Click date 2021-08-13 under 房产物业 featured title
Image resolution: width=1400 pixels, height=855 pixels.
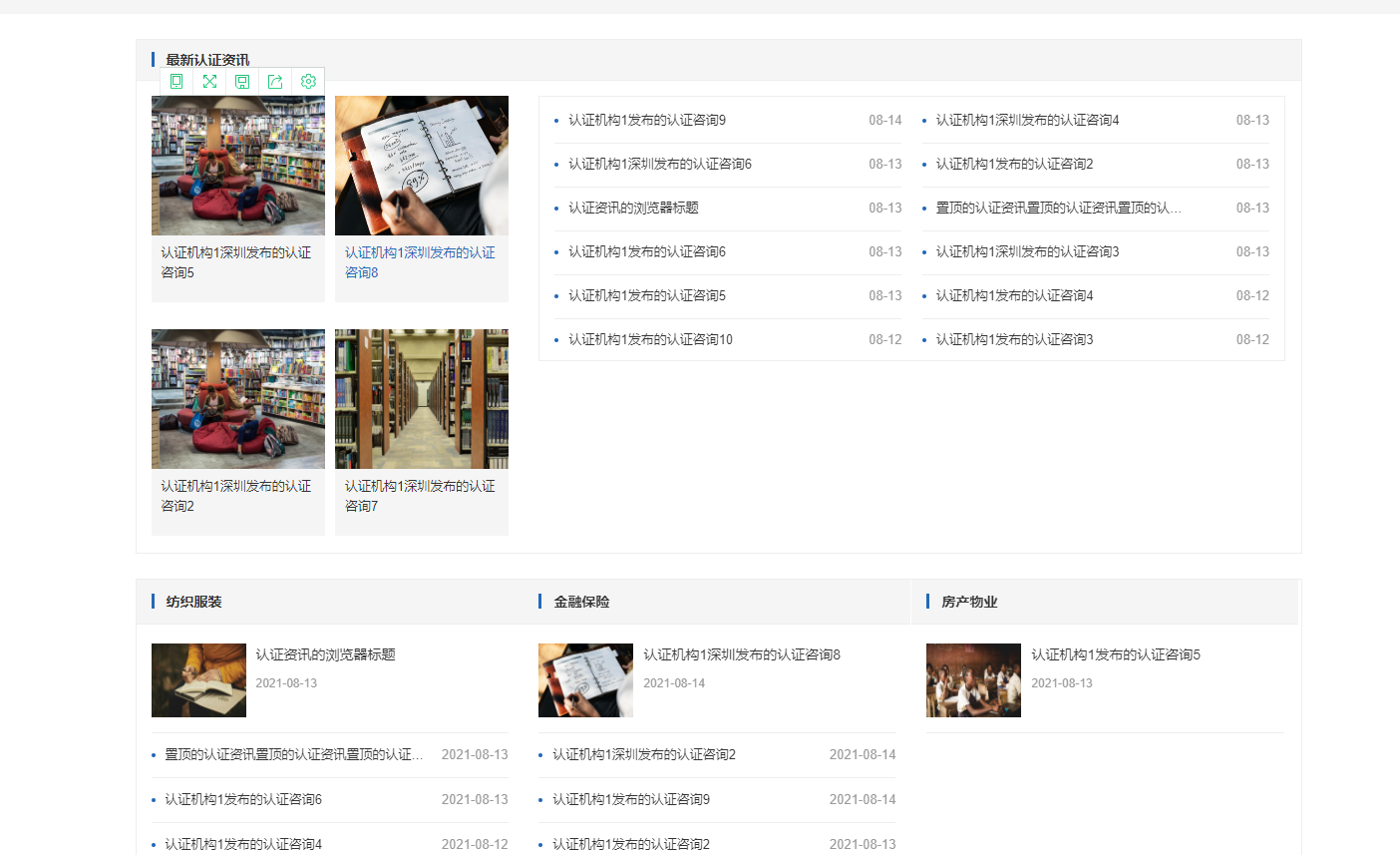point(1062,683)
